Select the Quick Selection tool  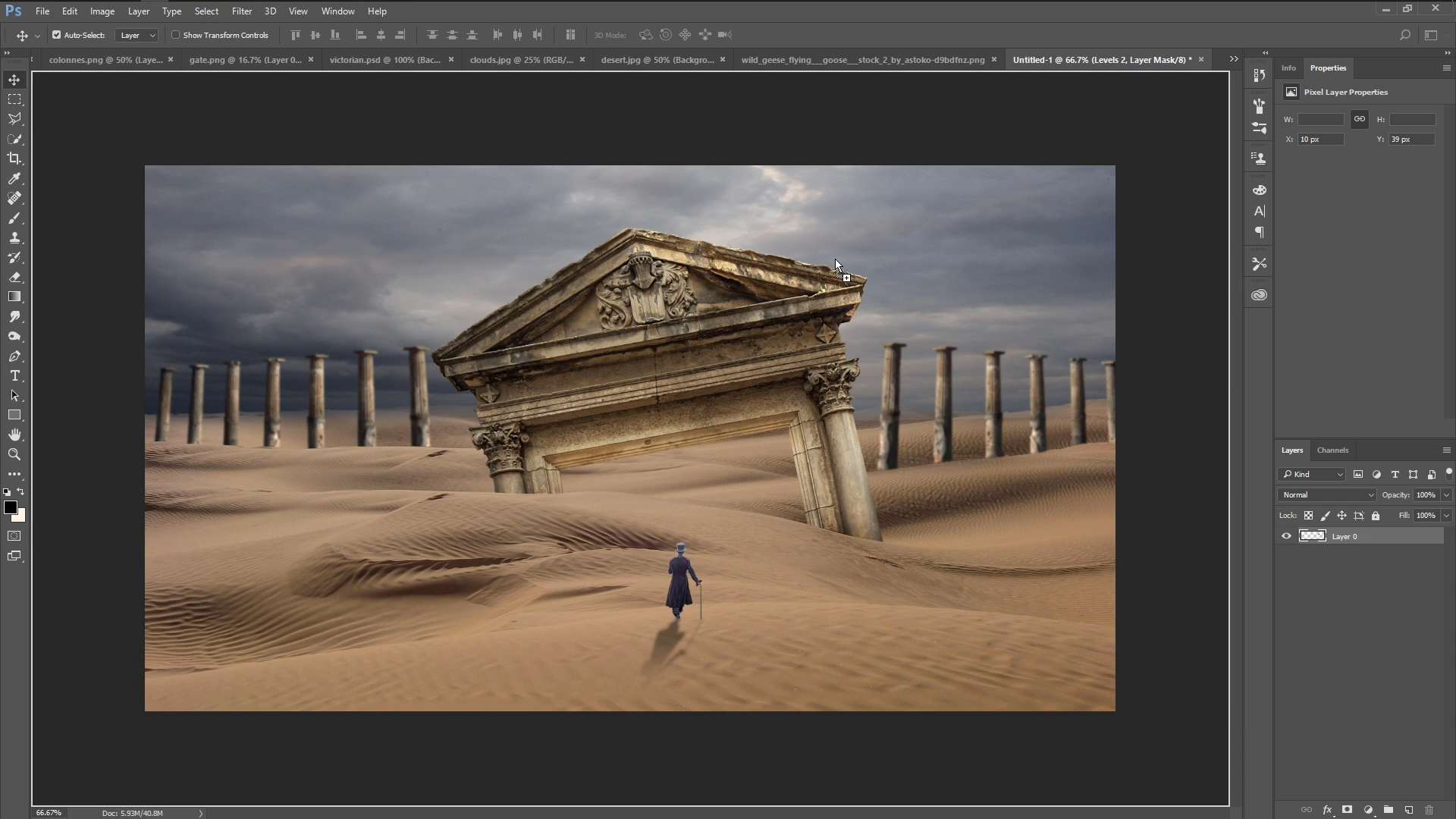[14, 139]
